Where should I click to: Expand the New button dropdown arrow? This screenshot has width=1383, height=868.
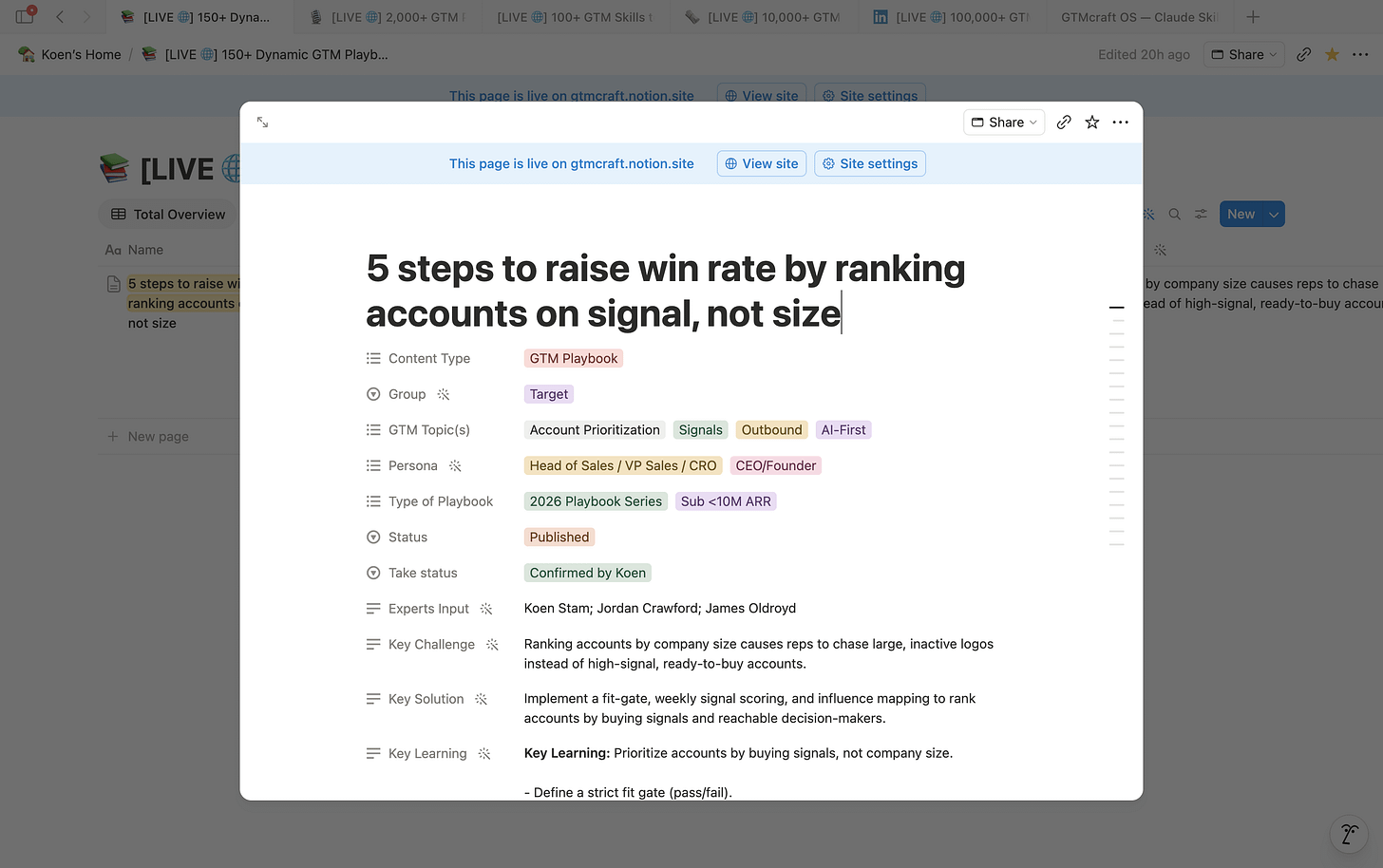(x=1274, y=215)
